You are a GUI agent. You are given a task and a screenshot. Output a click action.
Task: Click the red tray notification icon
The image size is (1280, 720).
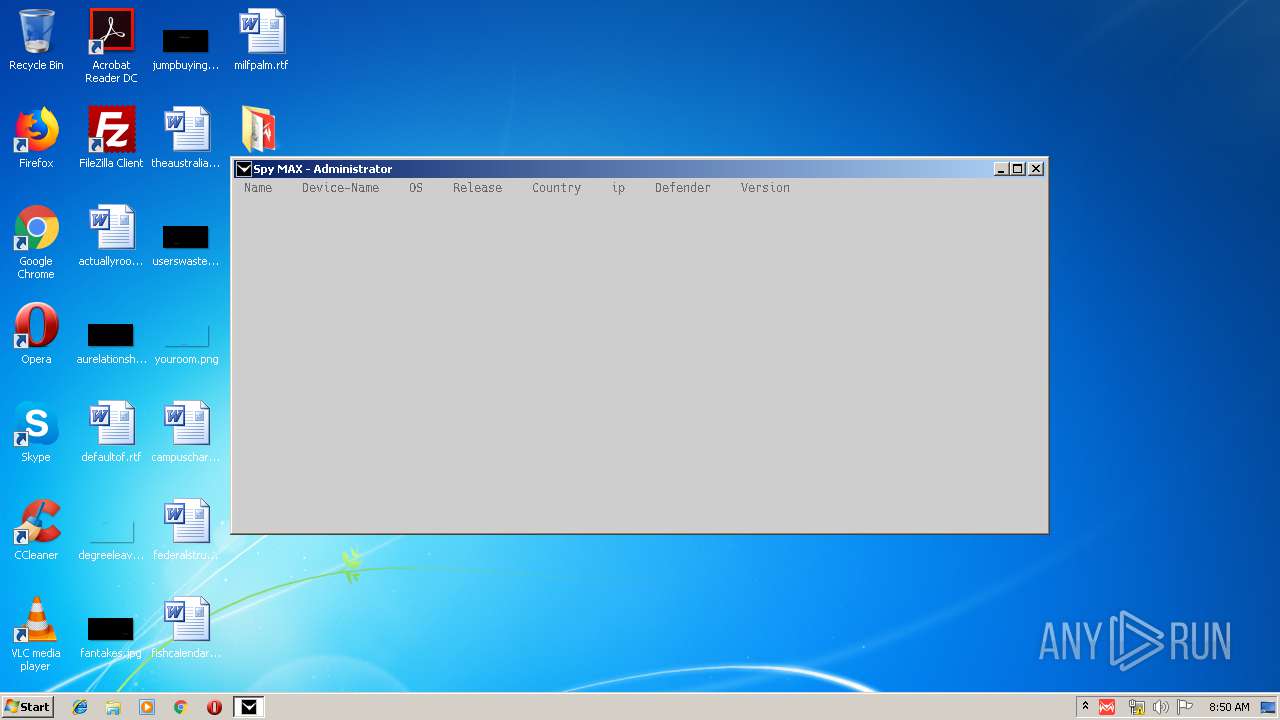[x=1107, y=707]
